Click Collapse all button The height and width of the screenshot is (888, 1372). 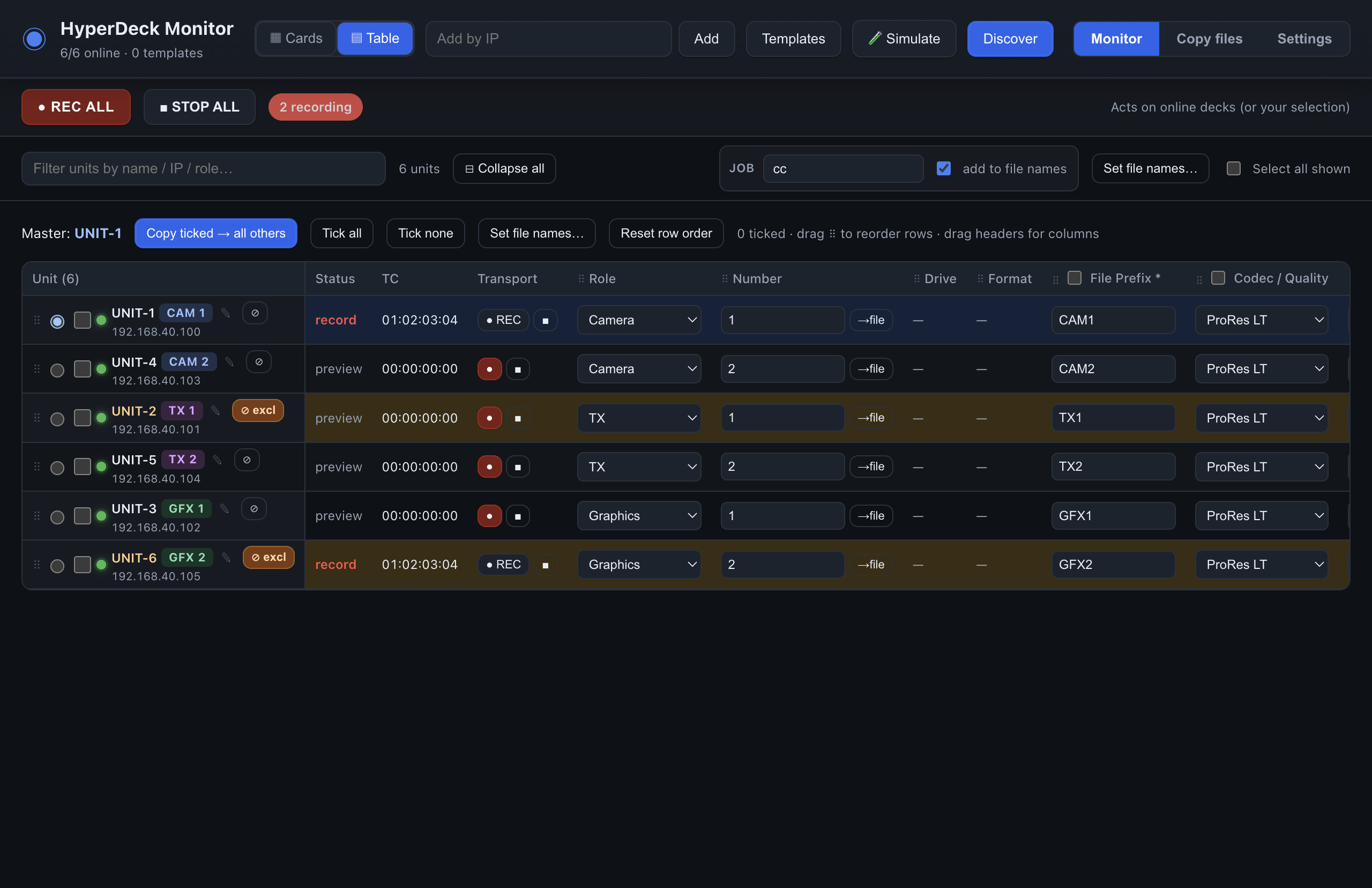click(504, 168)
